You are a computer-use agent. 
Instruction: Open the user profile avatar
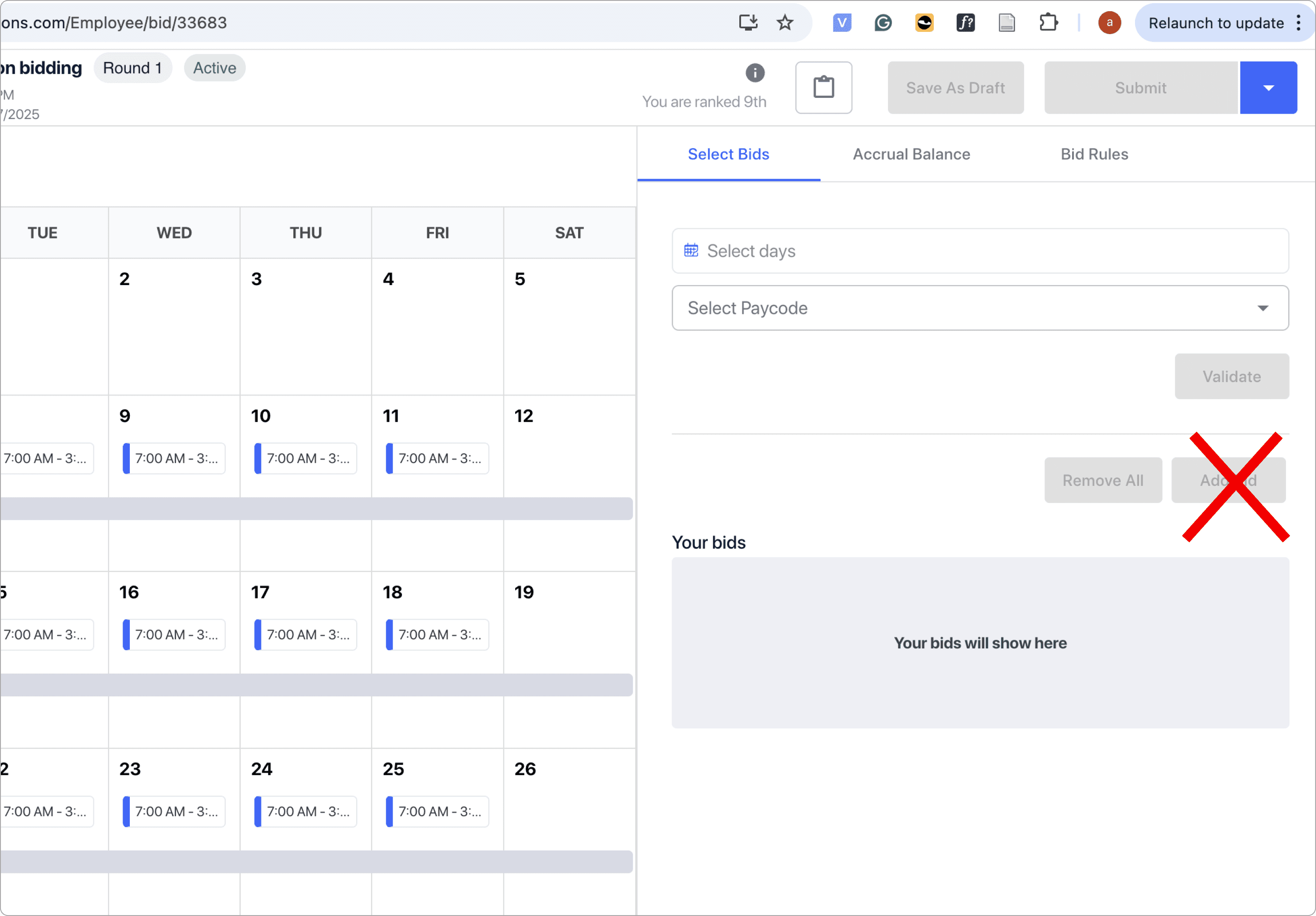[1109, 23]
